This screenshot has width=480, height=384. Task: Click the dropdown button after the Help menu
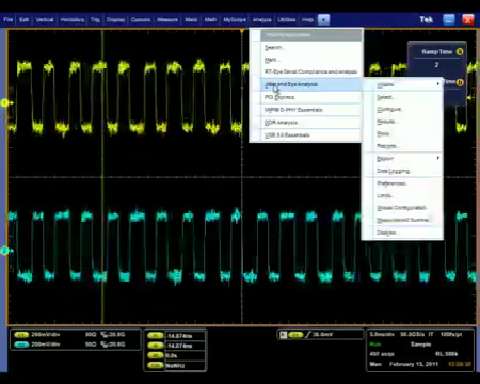(324, 20)
